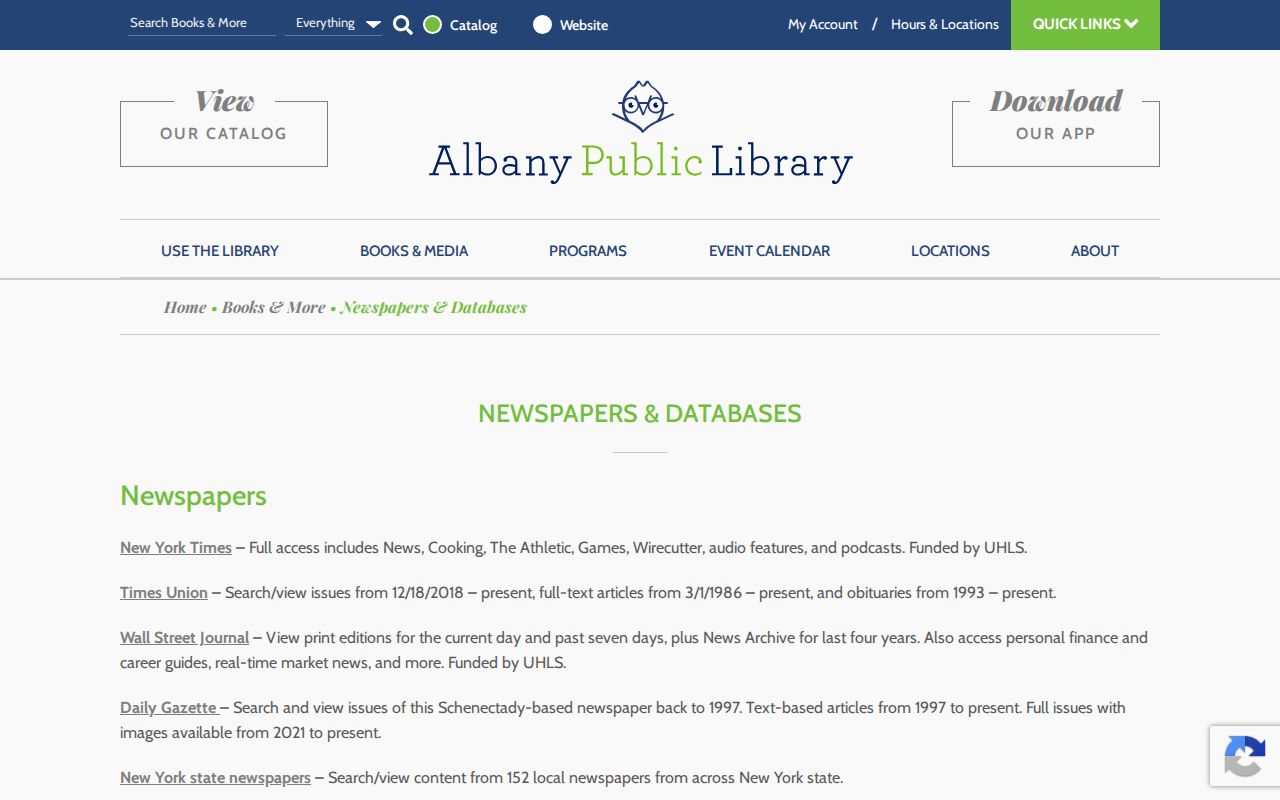Click the reCAPTCHA badge icon
The height and width of the screenshot is (800, 1280).
[1244, 756]
